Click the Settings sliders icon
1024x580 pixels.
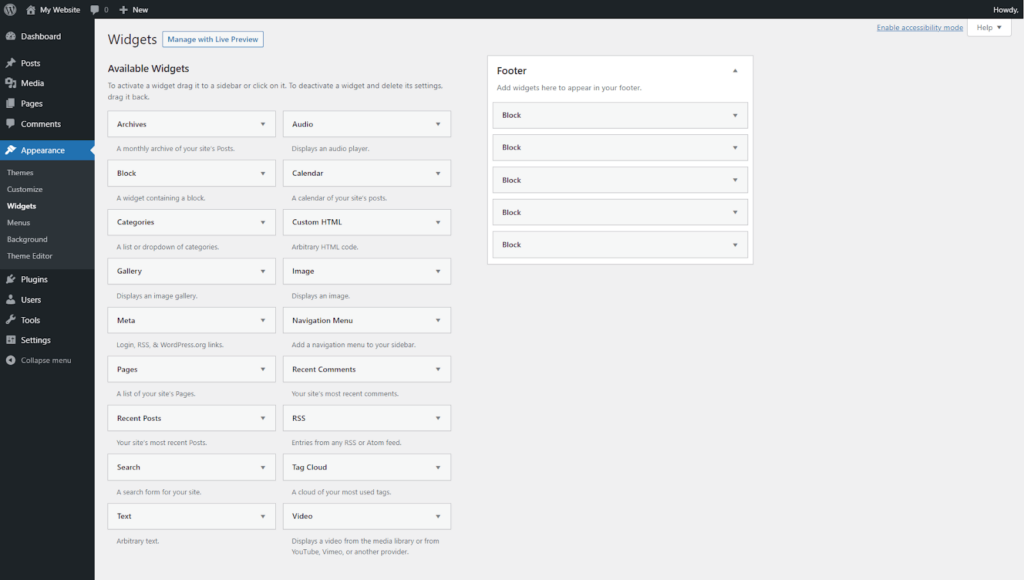(x=10, y=340)
